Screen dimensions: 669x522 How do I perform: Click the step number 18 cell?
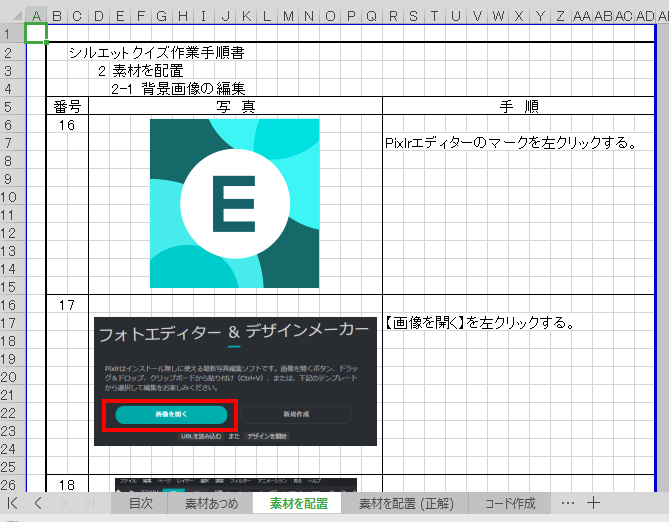[x=67, y=485]
